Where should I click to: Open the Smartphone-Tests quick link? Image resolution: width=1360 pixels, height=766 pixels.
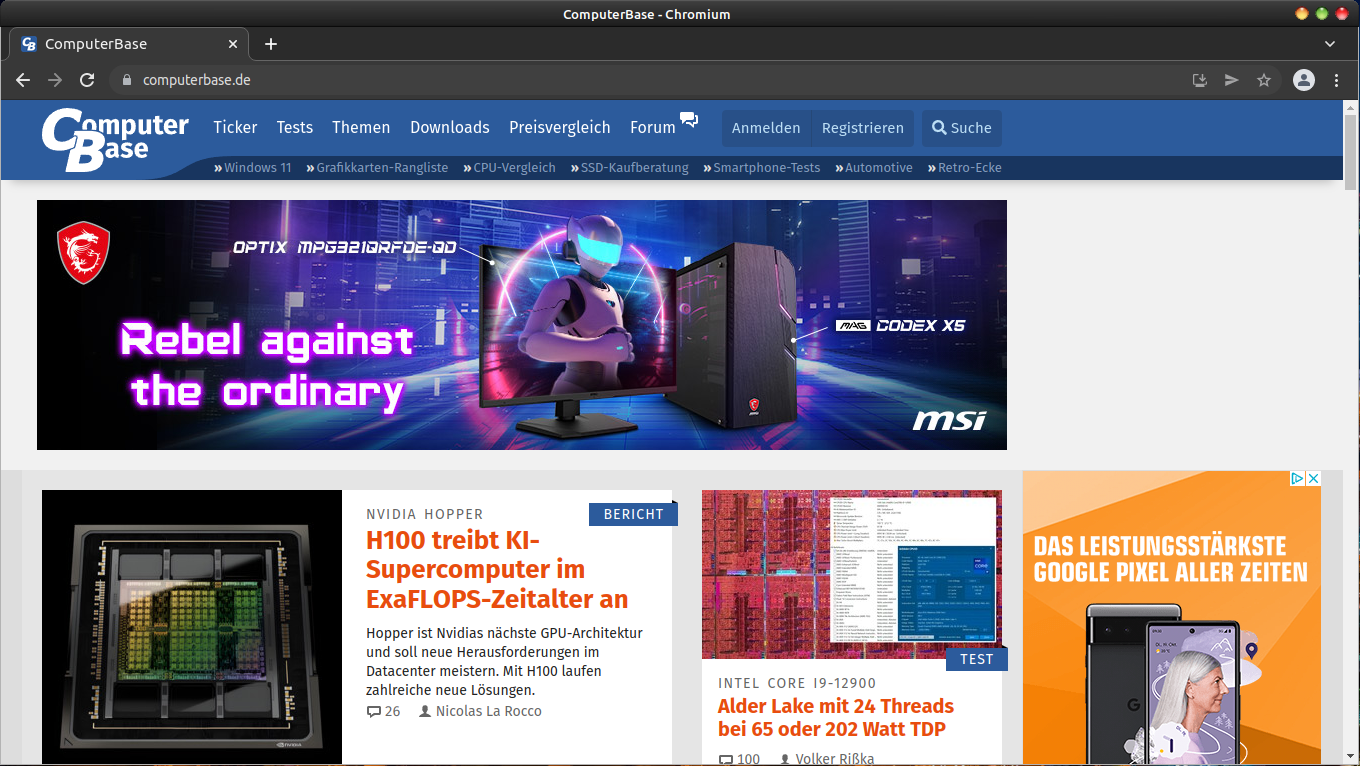(761, 168)
